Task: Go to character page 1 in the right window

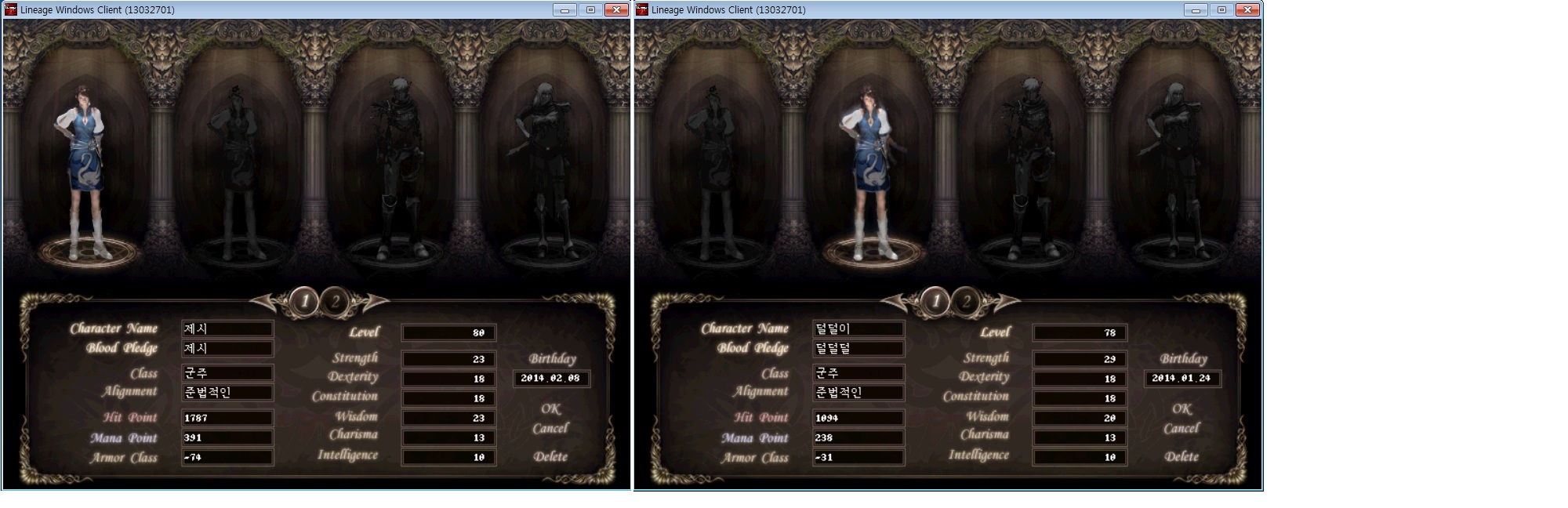Action: (935, 301)
